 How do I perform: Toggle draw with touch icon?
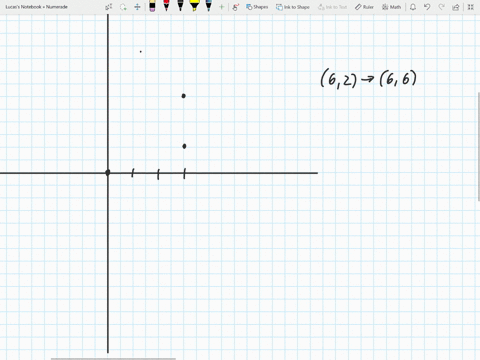pos(236,7)
